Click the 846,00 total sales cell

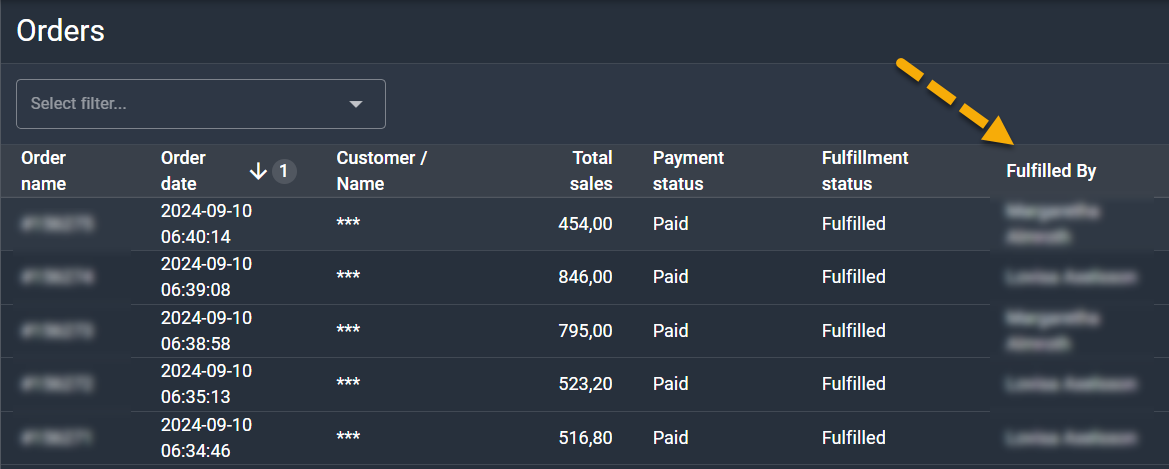click(x=585, y=277)
